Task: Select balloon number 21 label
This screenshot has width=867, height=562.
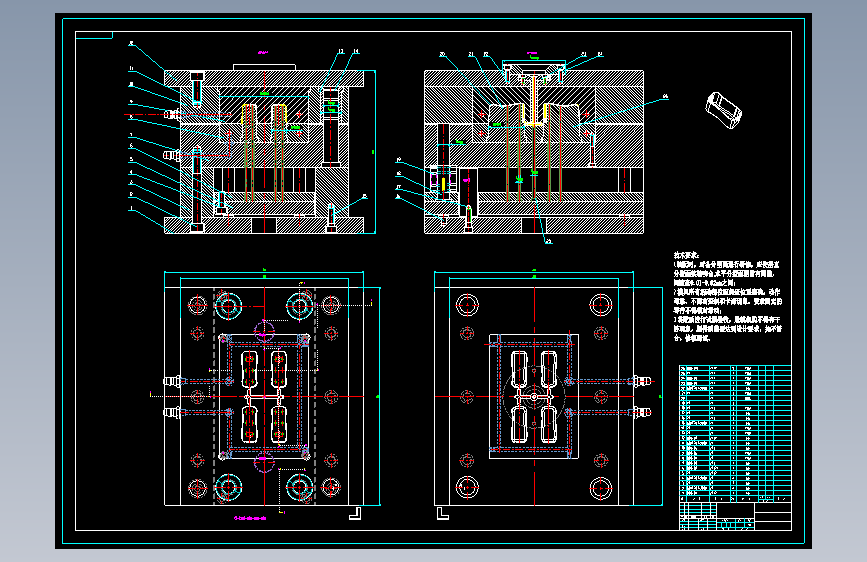Action: pyautogui.click(x=471, y=54)
